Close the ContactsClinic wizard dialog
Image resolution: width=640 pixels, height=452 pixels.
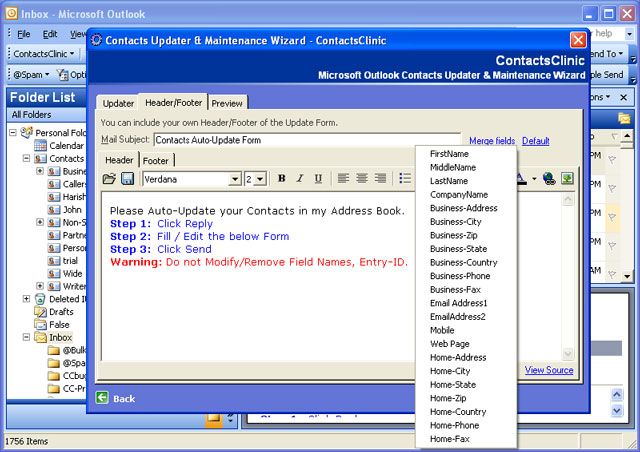pyautogui.click(x=578, y=40)
